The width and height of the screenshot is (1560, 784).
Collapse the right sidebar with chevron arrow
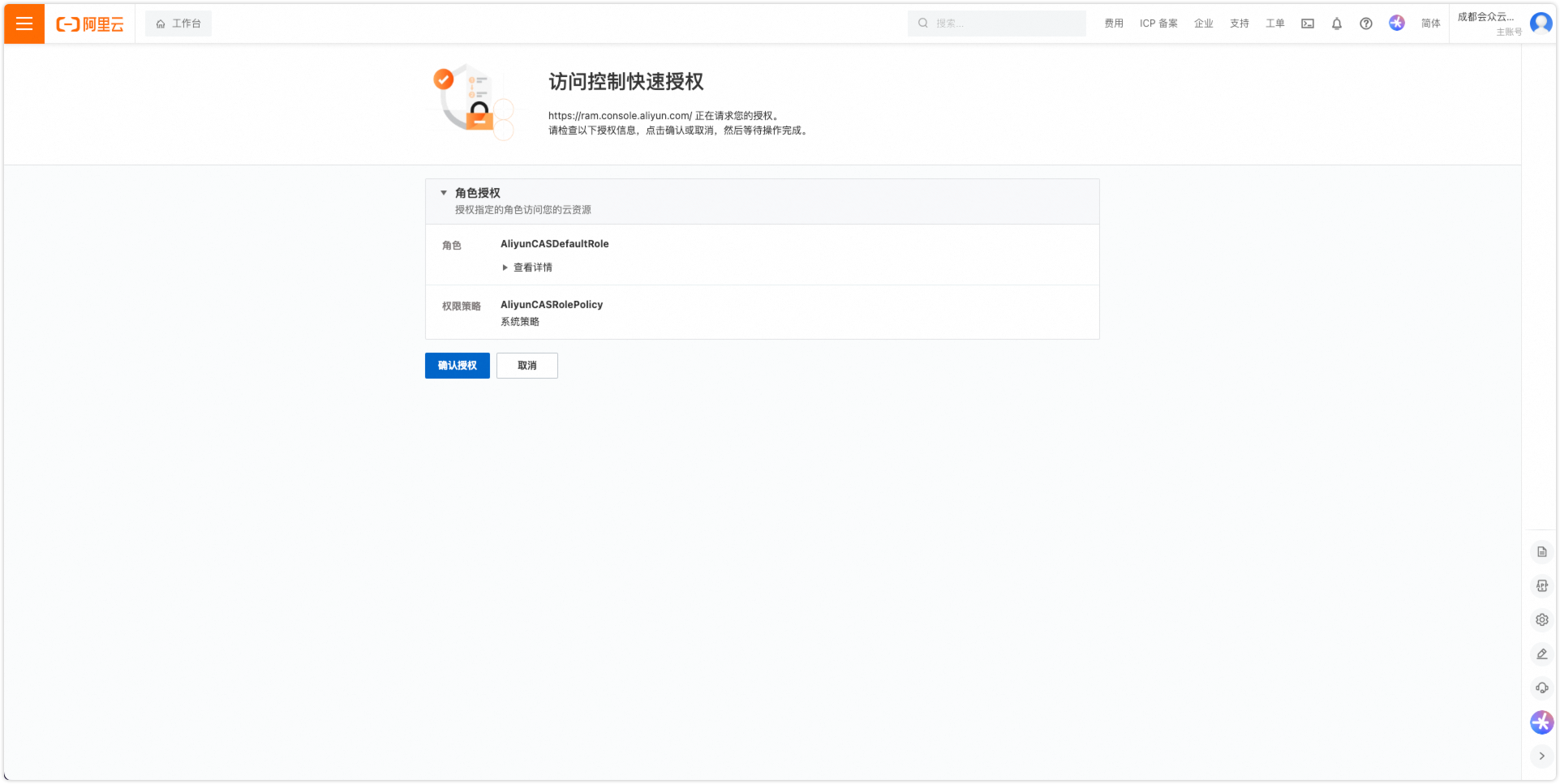point(1541,756)
